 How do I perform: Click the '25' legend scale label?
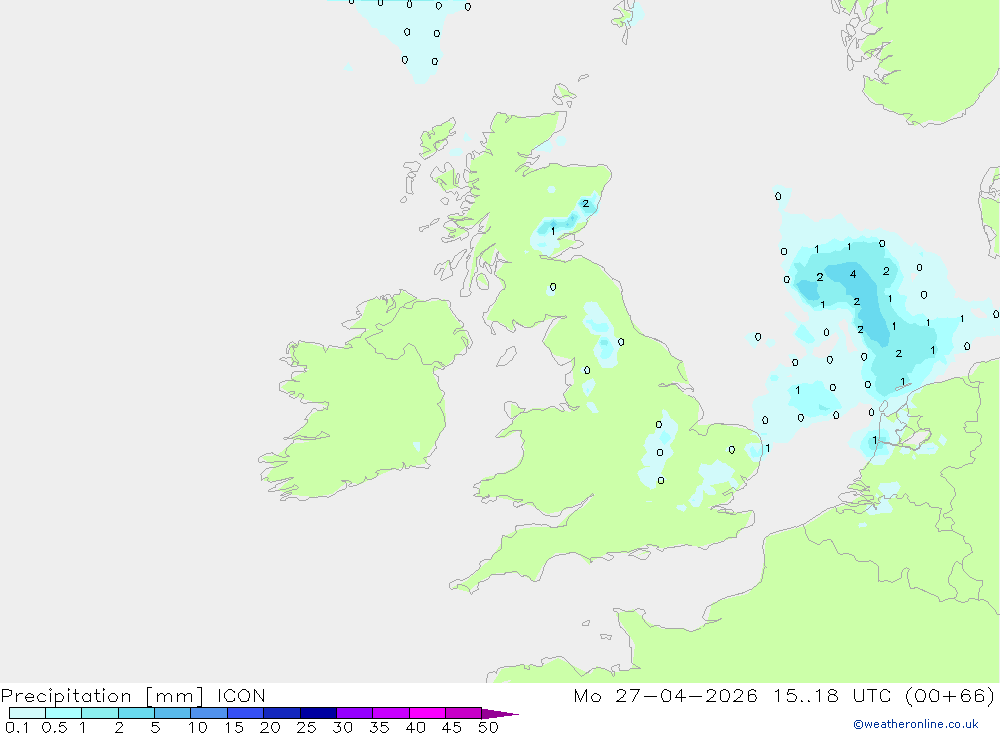[307, 727]
